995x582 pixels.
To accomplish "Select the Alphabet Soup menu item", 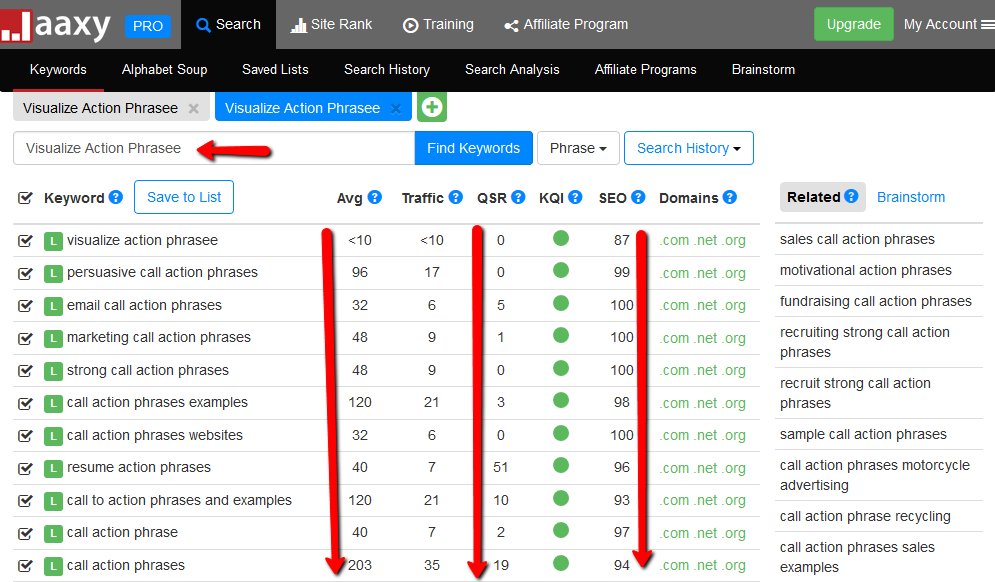I will coord(164,69).
